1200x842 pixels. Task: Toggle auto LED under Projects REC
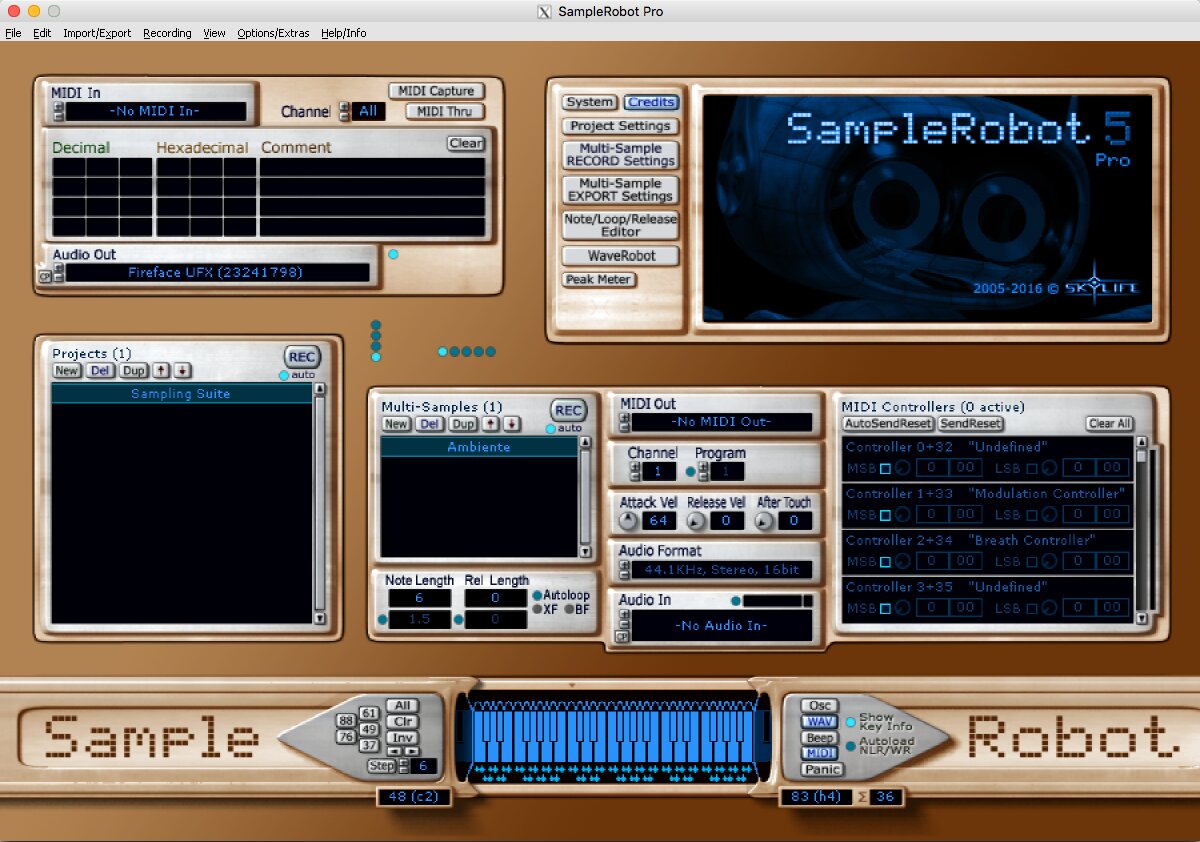(284, 375)
